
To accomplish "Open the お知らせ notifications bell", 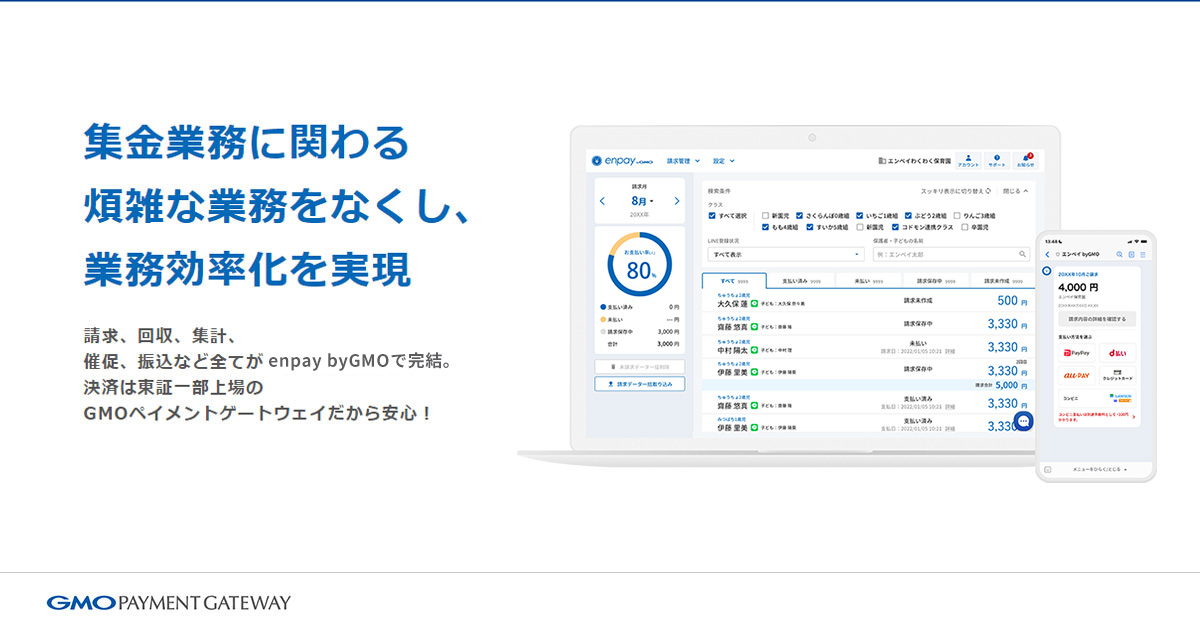I will [1025, 160].
